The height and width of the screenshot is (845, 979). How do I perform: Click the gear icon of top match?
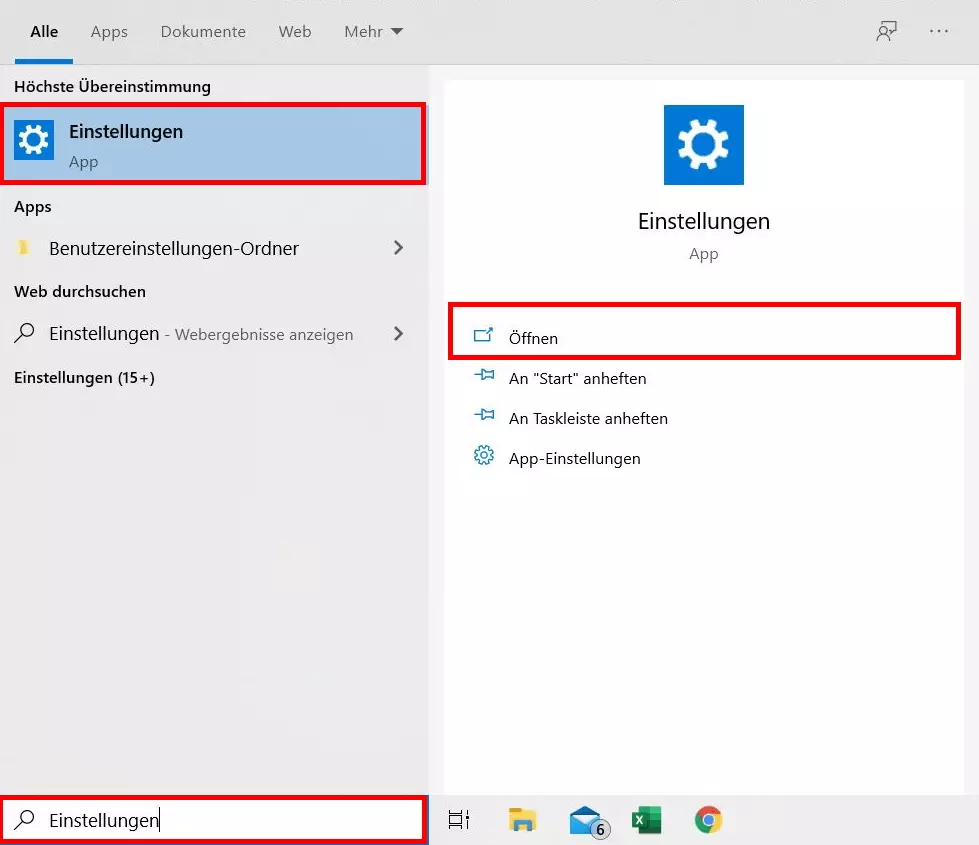[34, 140]
